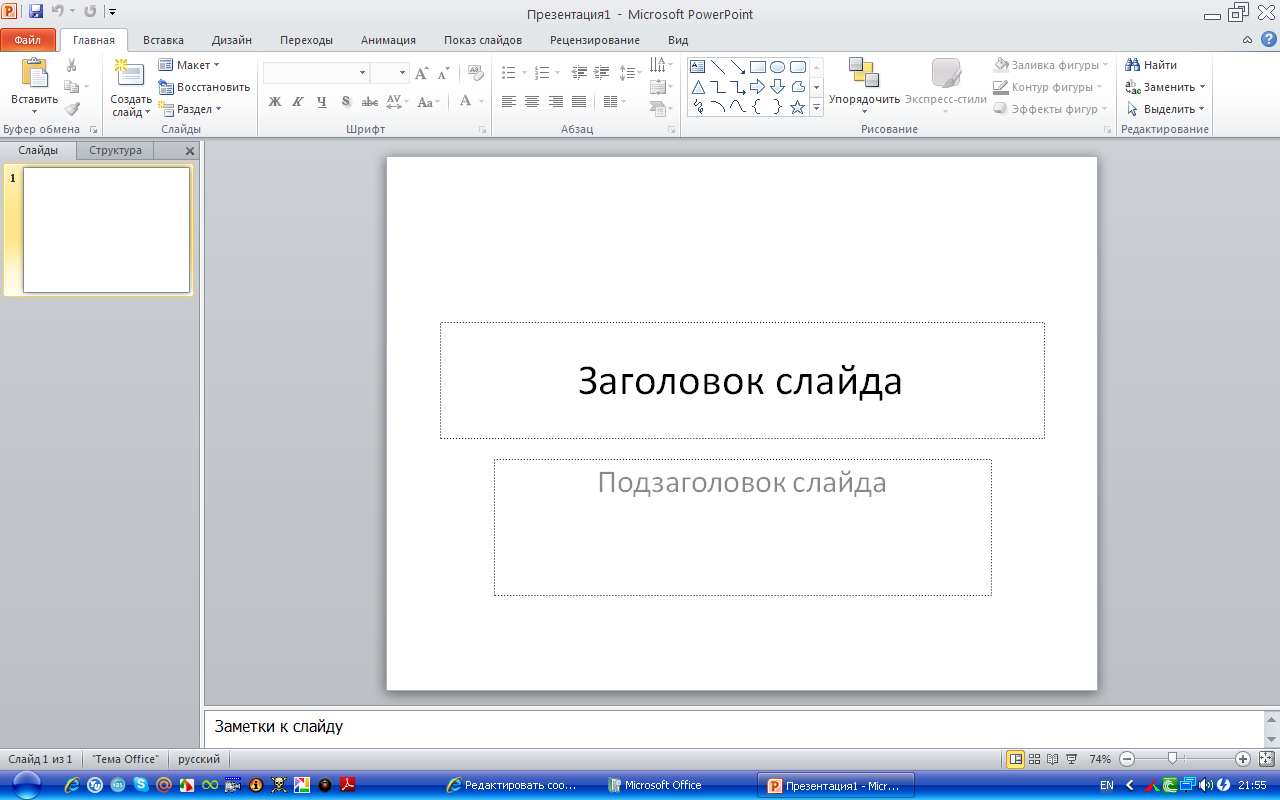Open the Упорядочить arrange dropdown
Screen dimensions: 1280x800
[864, 85]
